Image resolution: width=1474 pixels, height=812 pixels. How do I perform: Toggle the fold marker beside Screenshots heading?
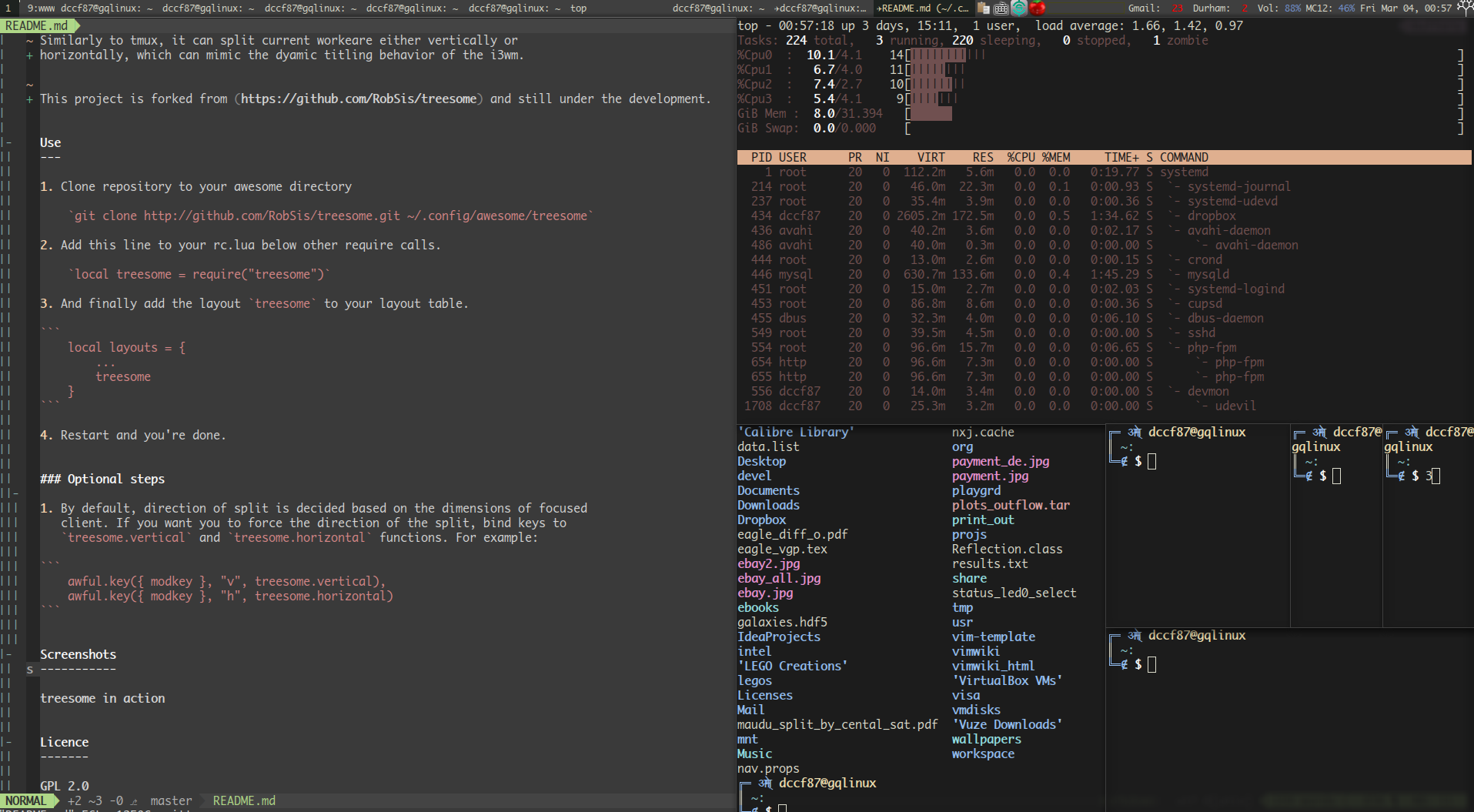click(7, 654)
